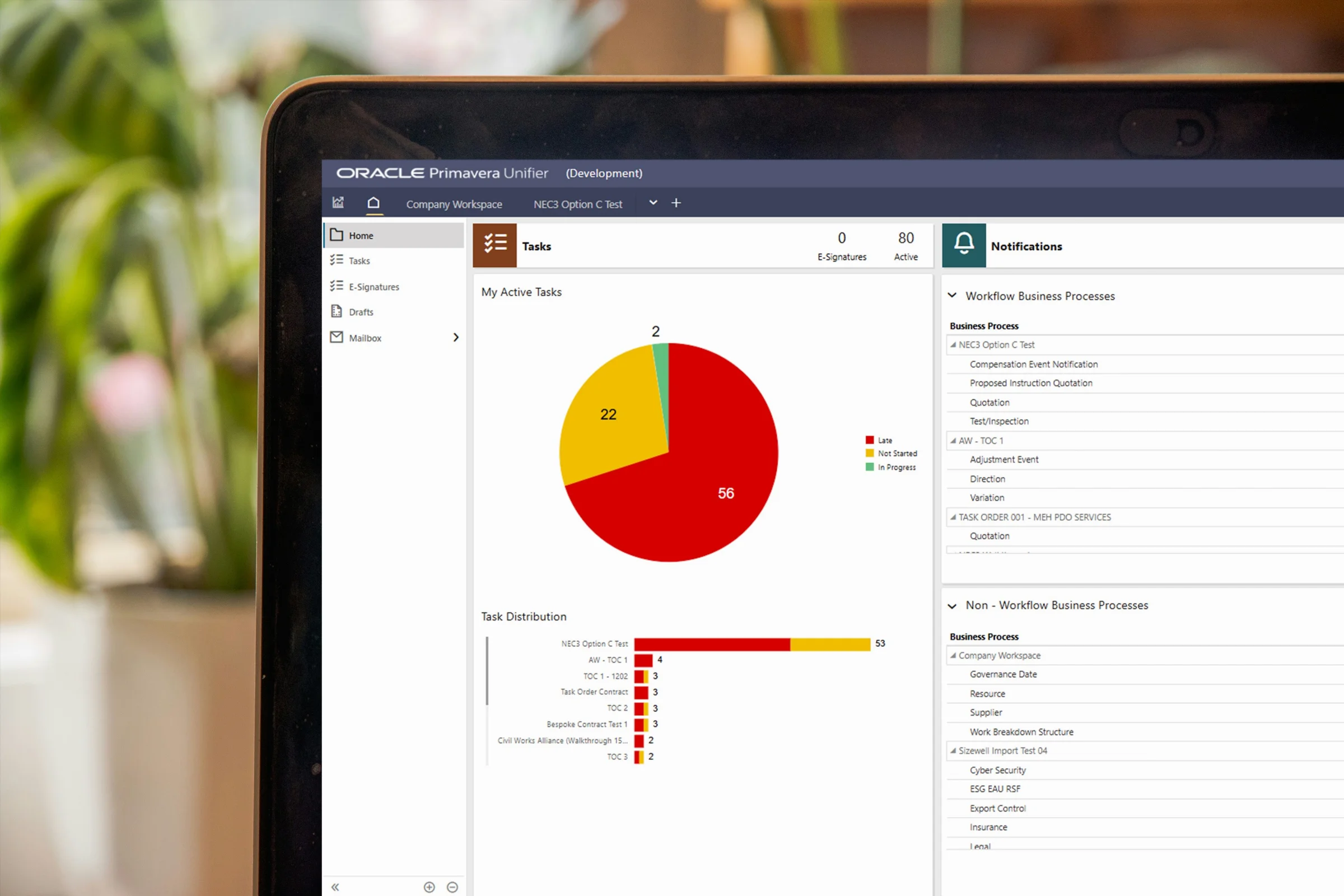Open Drafts in the sidebar menu
The image size is (1344, 896).
click(394, 312)
